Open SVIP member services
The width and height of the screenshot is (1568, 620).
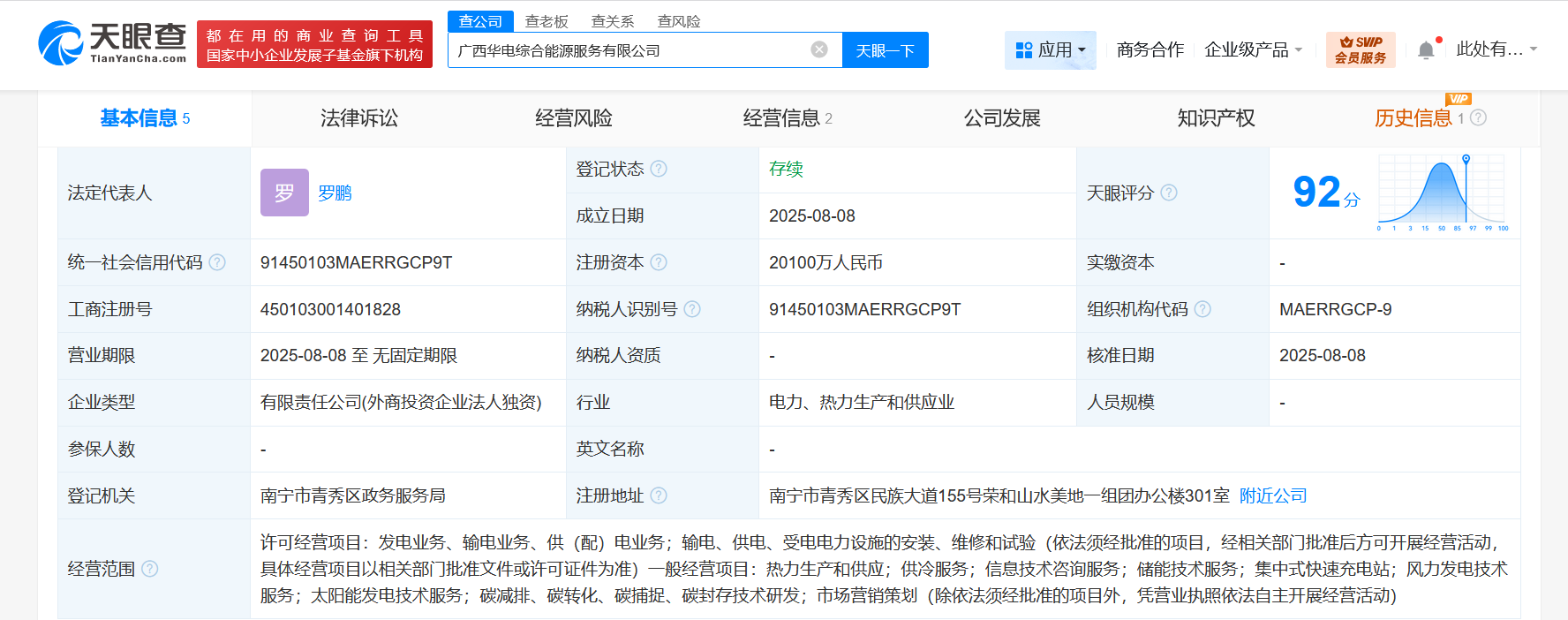pos(1360,50)
